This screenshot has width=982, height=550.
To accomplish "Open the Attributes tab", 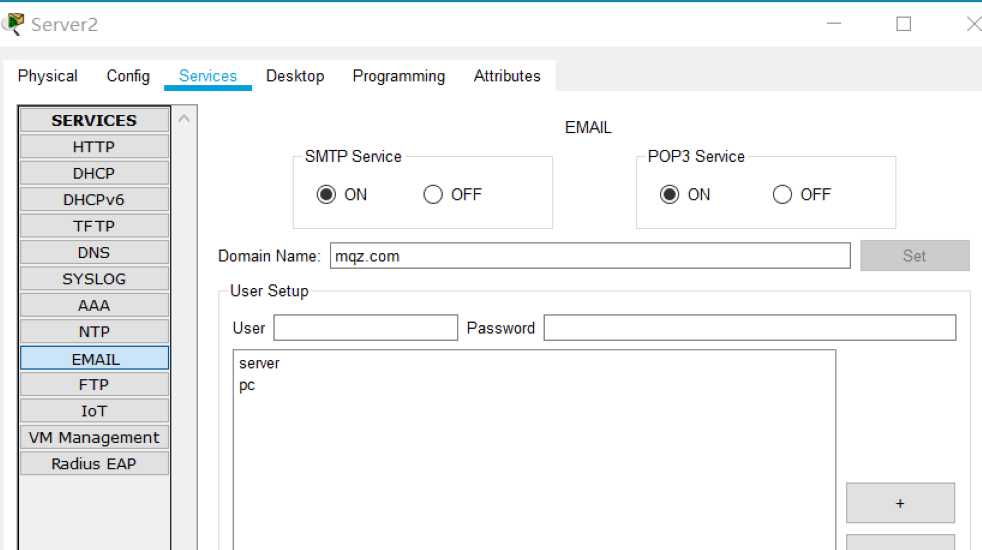I will coord(507,76).
